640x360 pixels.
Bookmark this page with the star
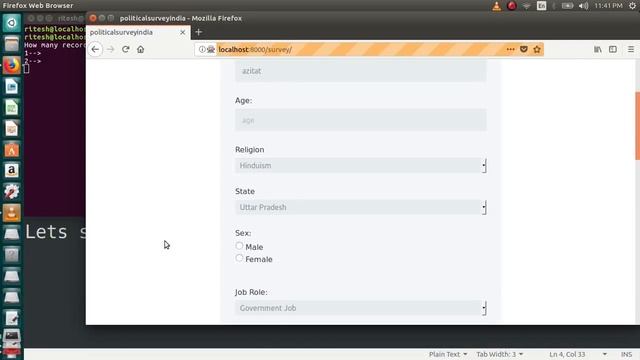tap(537, 49)
